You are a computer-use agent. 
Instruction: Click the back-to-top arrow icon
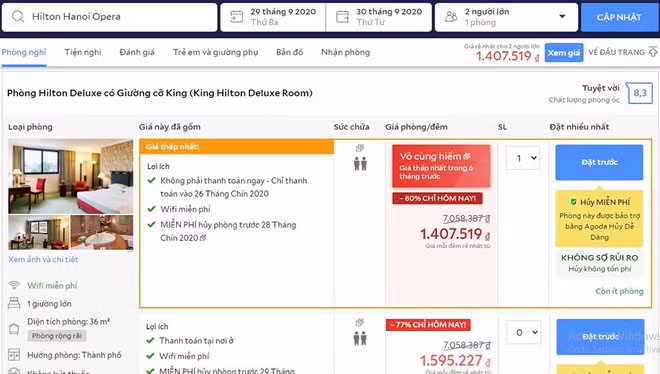pyautogui.click(x=653, y=52)
